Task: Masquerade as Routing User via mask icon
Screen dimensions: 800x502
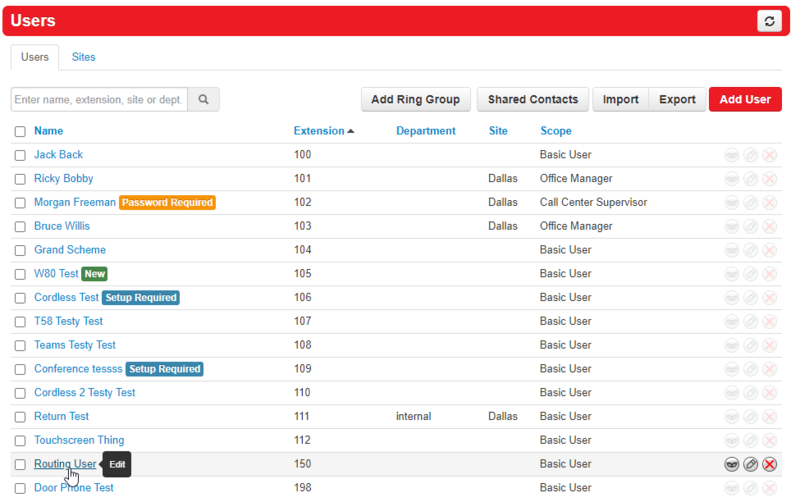Action: pyautogui.click(x=732, y=464)
